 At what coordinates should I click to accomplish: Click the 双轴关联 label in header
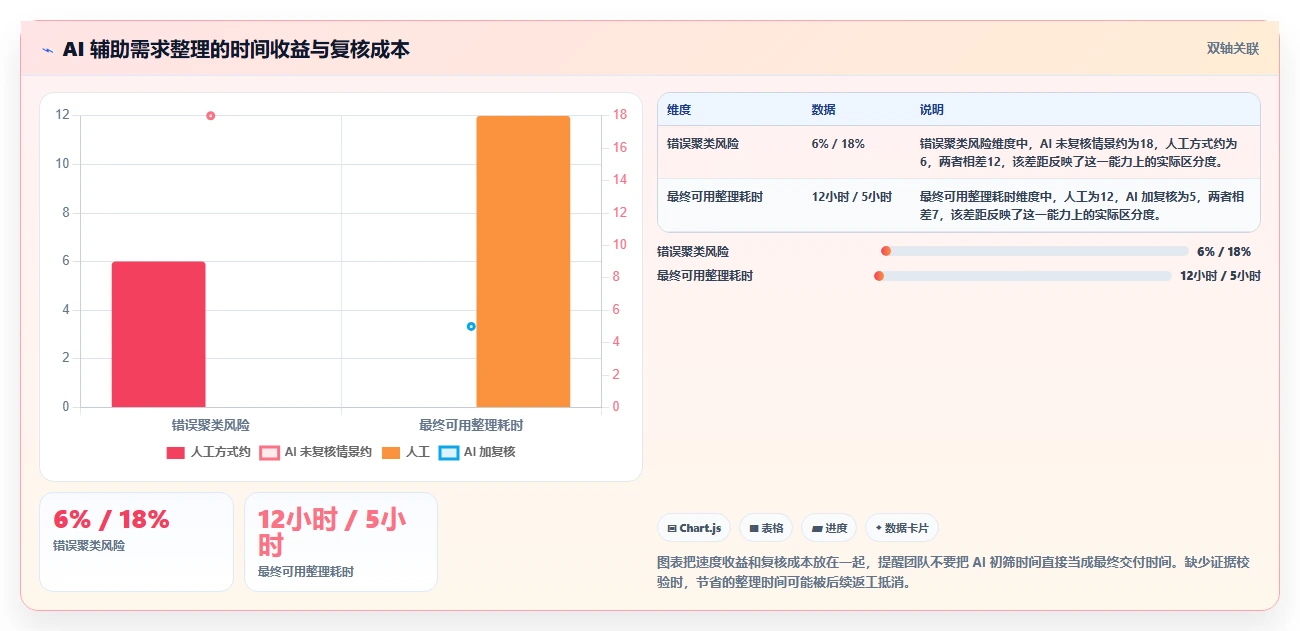pos(1232,48)
